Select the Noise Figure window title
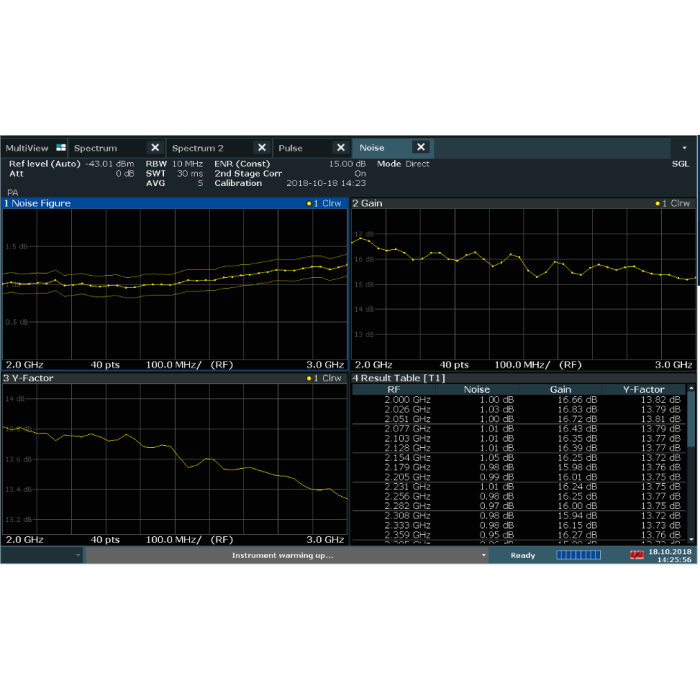The height and width of the screenshot is (700, 700). pos(40,203)
